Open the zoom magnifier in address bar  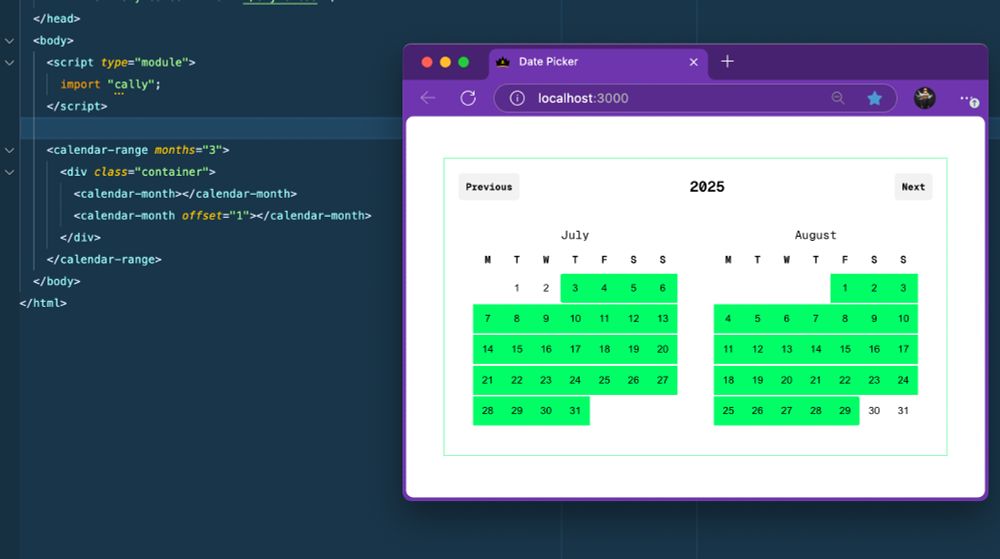[x=838, y=98]
